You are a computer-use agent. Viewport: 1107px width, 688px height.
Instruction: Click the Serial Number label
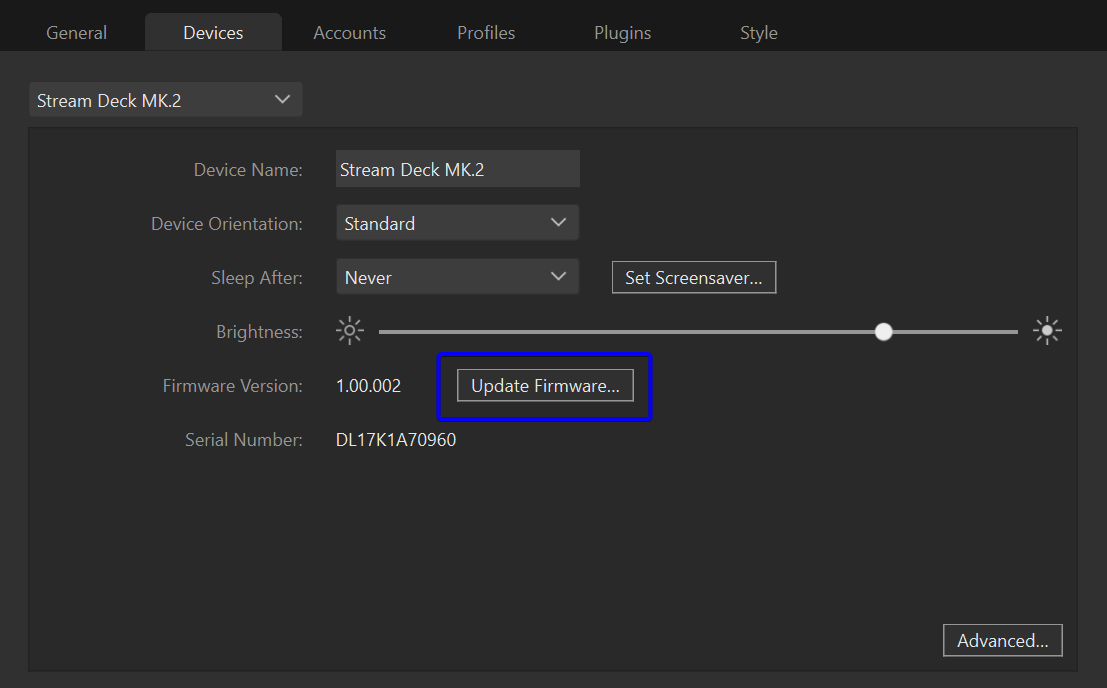click(x=244, y=440)
